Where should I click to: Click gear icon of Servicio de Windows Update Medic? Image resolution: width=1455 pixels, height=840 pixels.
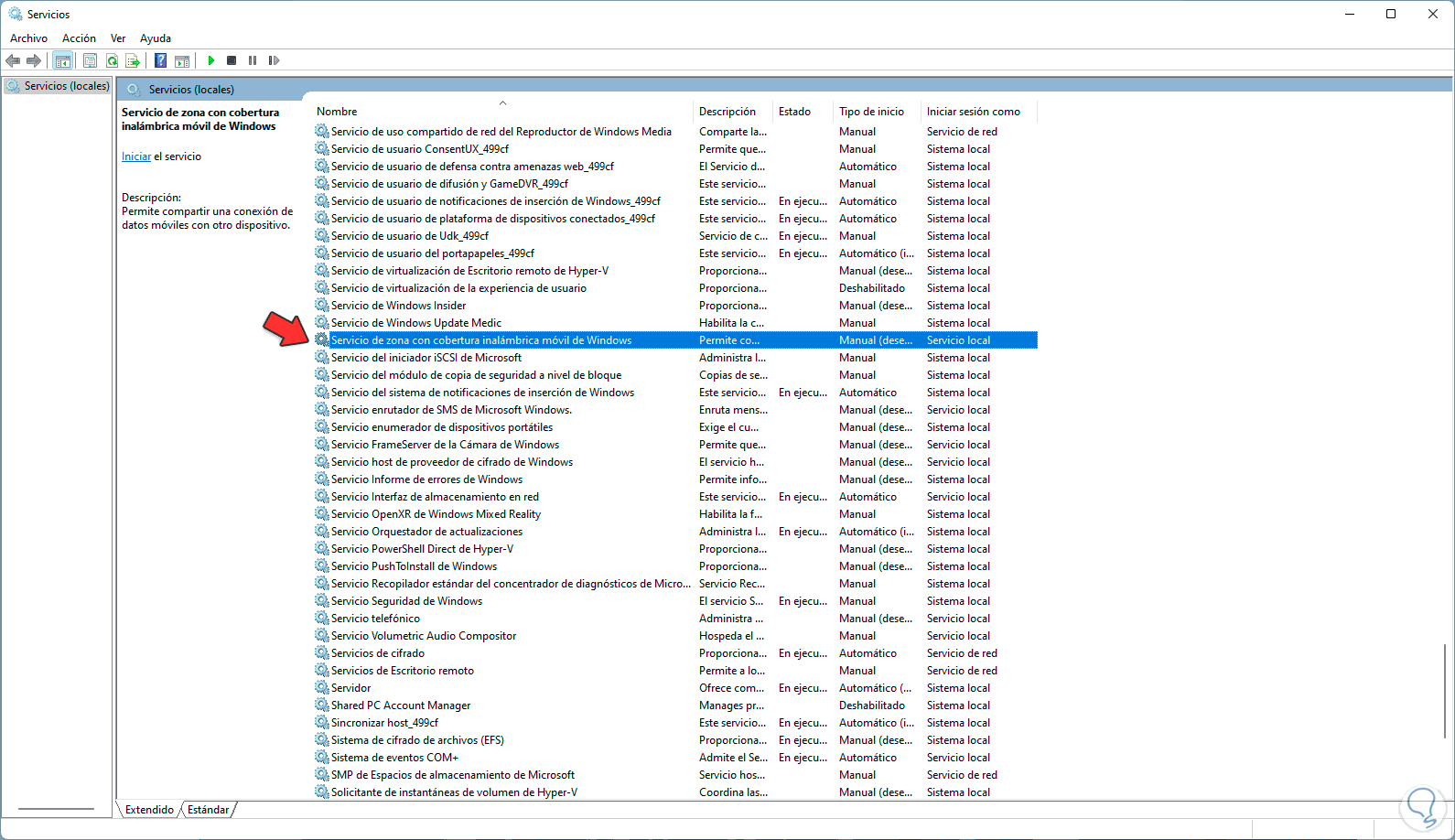point(322,323)
